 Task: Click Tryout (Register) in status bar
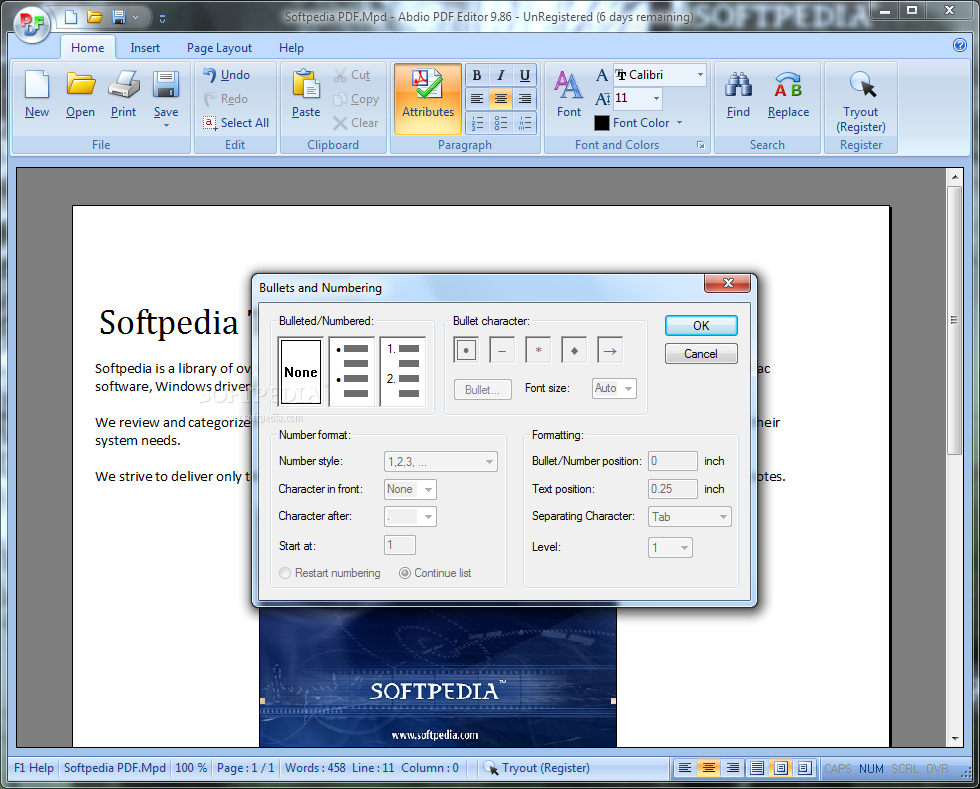click(x=537, y=768)
